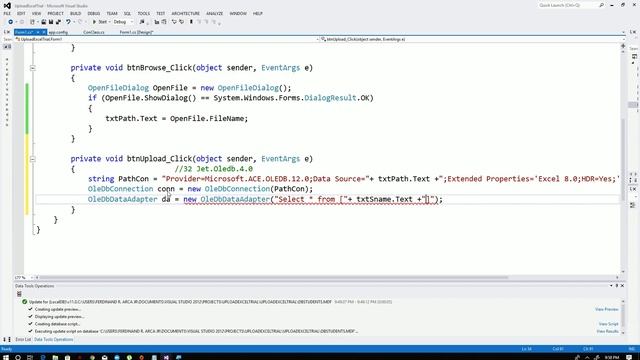Click the Visual Studio logo icon
Screen dimensions: 640x360
click(x=7, y=5)
